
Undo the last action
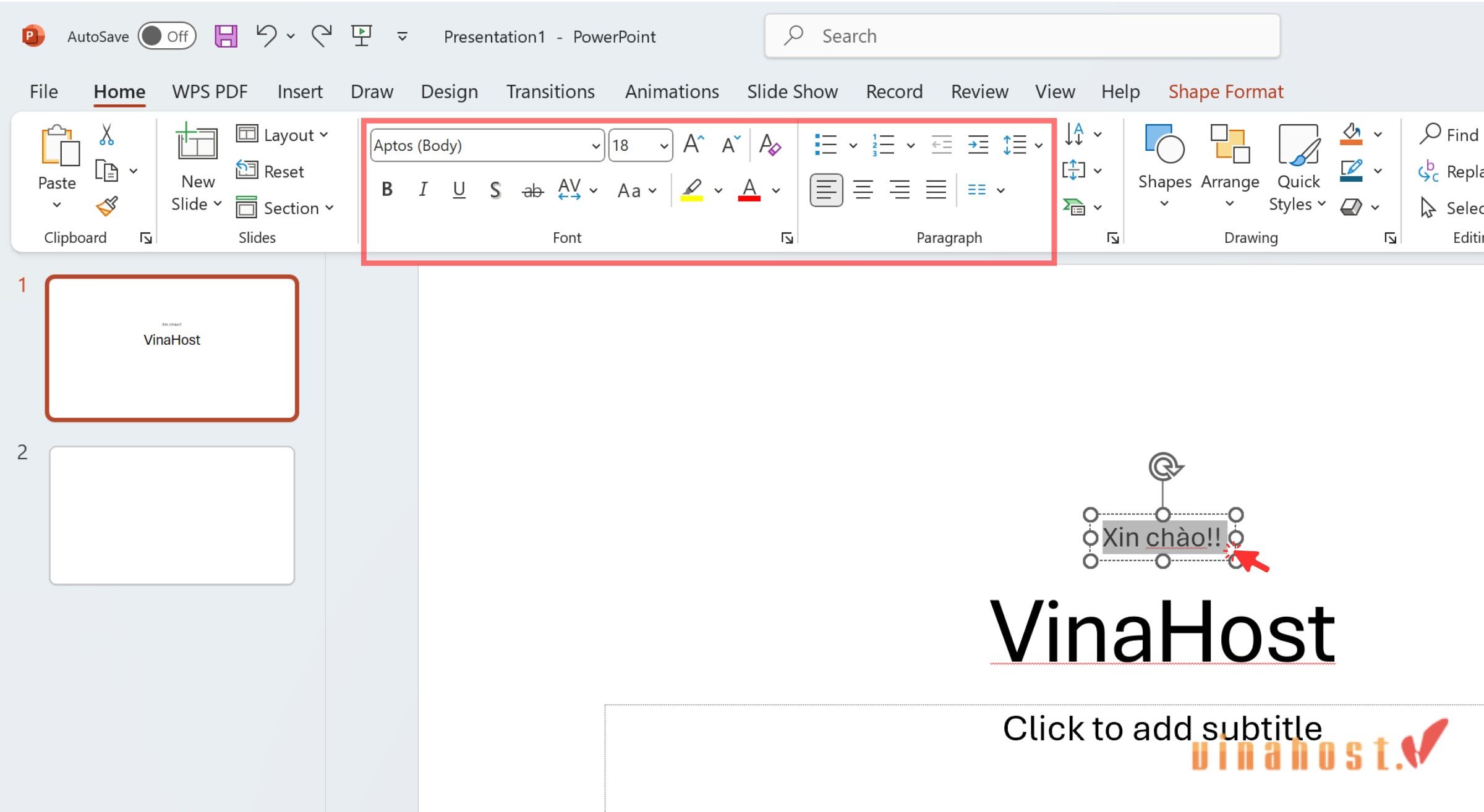point(267,36)
